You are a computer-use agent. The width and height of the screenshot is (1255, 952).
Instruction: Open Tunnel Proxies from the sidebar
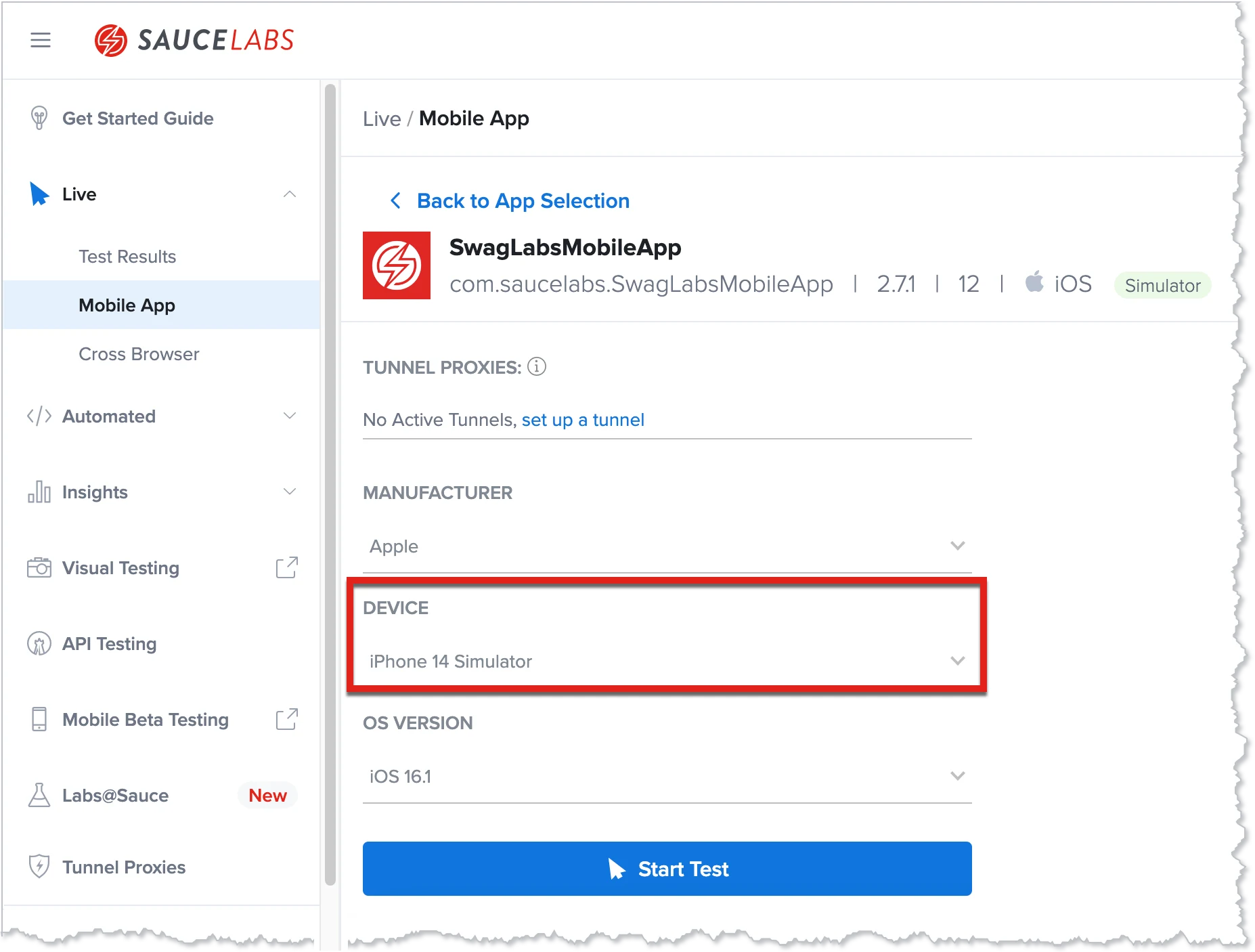pos(124,867)
